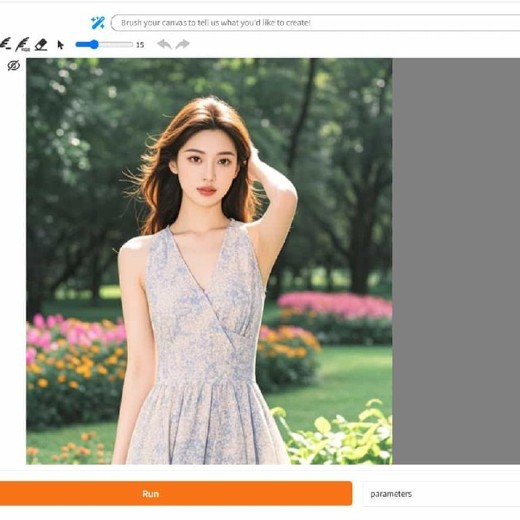Click the blue magic wand icon
520x520 pixels.
coord(98,23)
